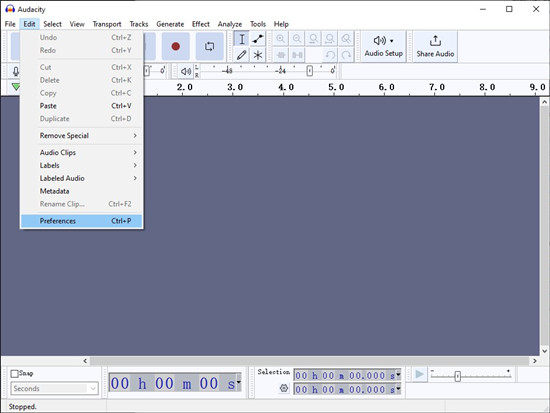Open the Seconds snap dropdown
The width and height of the screenshot is (550, 413).
point(54,388)
